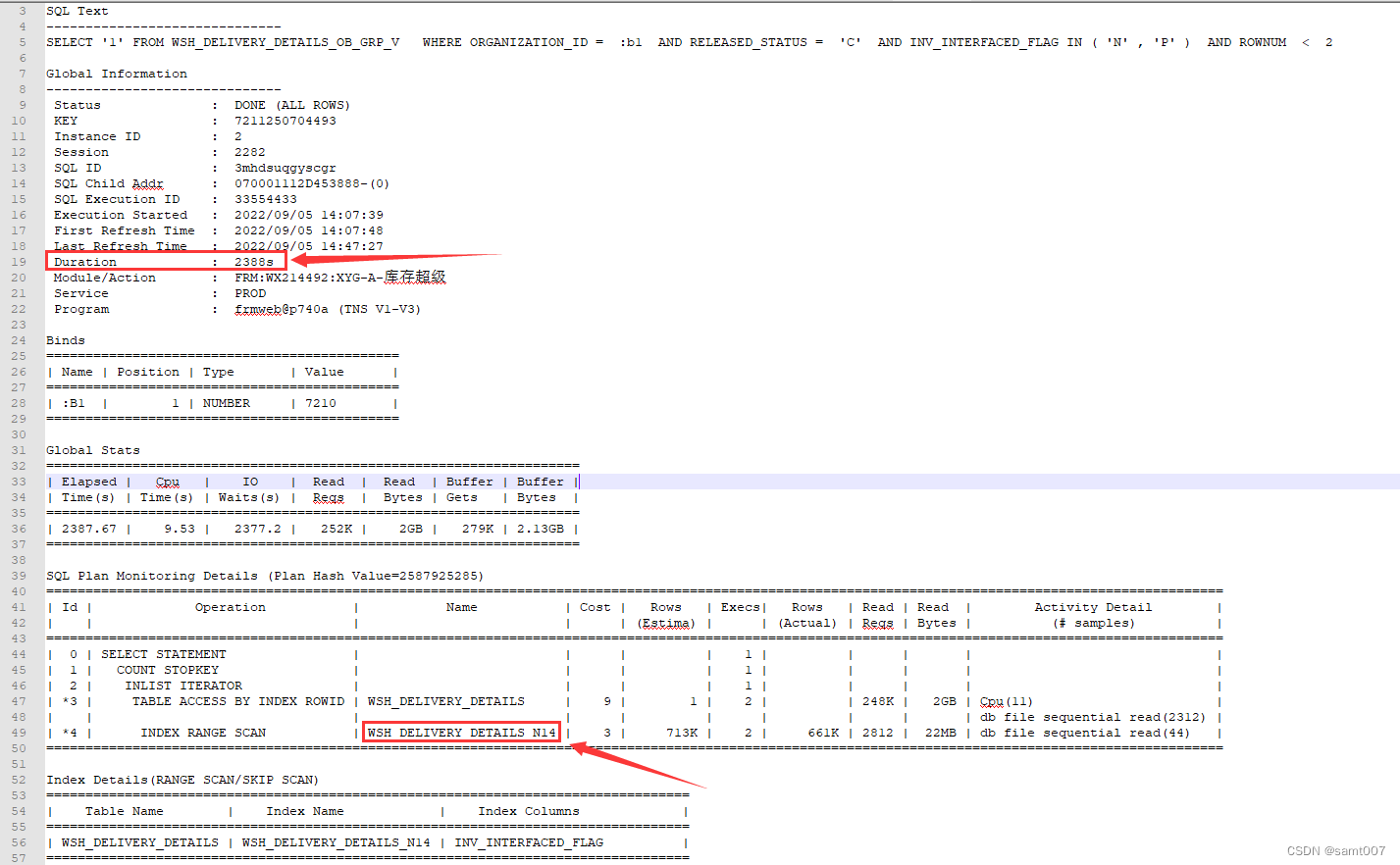Click line number 49 in the gutter
Screen dimensions: 1400x865
coord(18,732)
